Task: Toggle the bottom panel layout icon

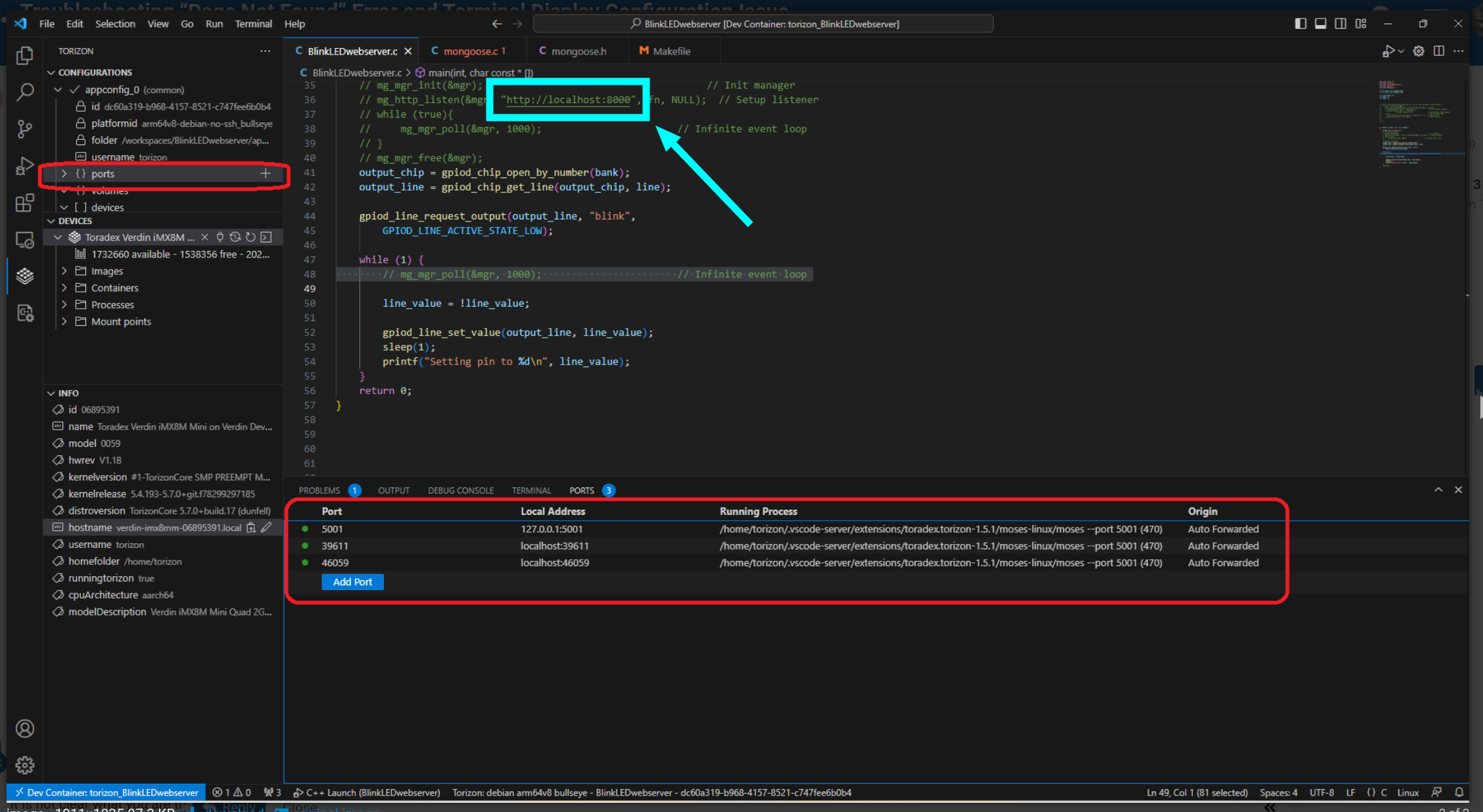Action: coord(1321,24)
